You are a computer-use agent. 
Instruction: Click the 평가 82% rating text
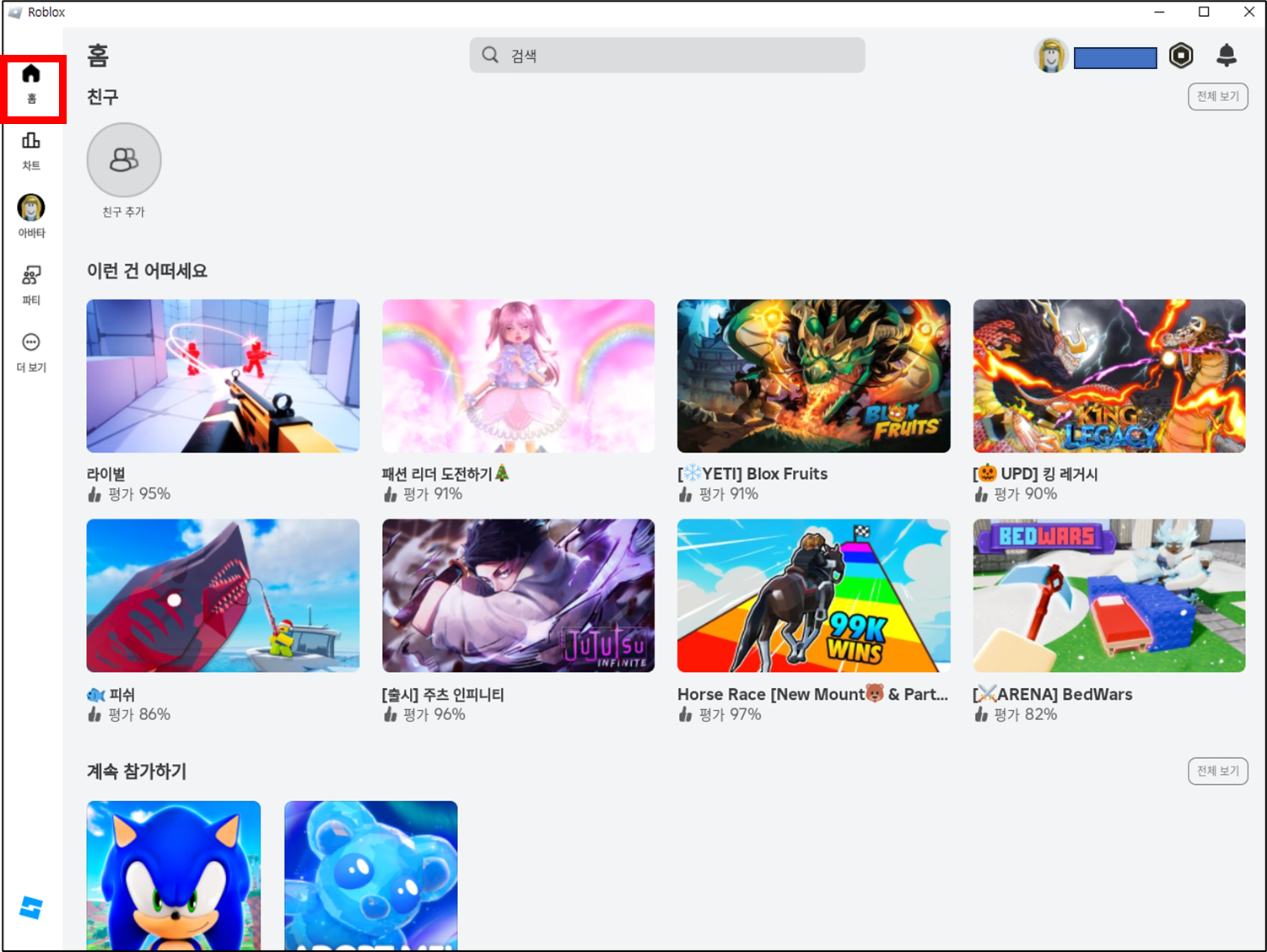1026,714
